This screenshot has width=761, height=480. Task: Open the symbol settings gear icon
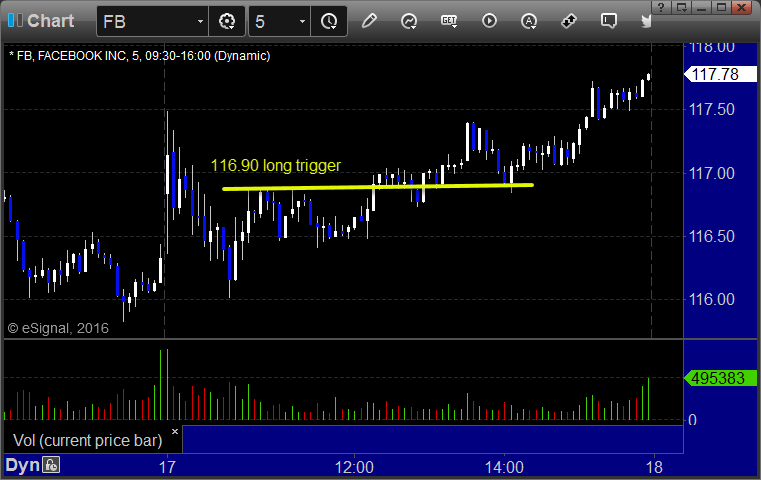(227, 21)
